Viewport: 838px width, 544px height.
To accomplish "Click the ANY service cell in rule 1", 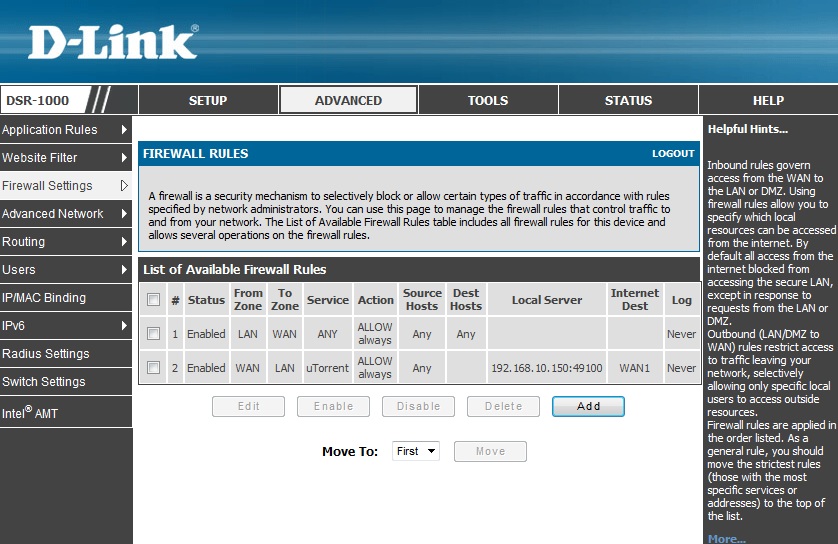I will 327,334.
